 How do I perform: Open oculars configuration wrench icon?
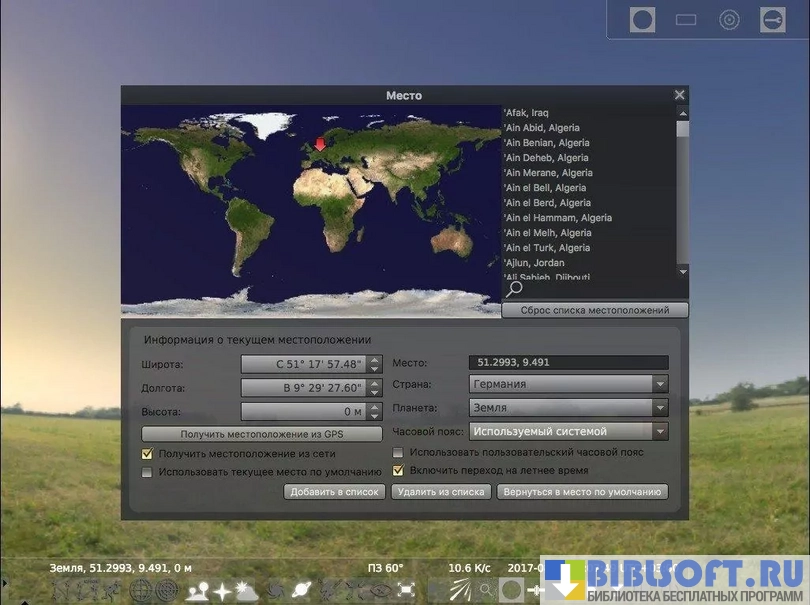pos(772,19)
